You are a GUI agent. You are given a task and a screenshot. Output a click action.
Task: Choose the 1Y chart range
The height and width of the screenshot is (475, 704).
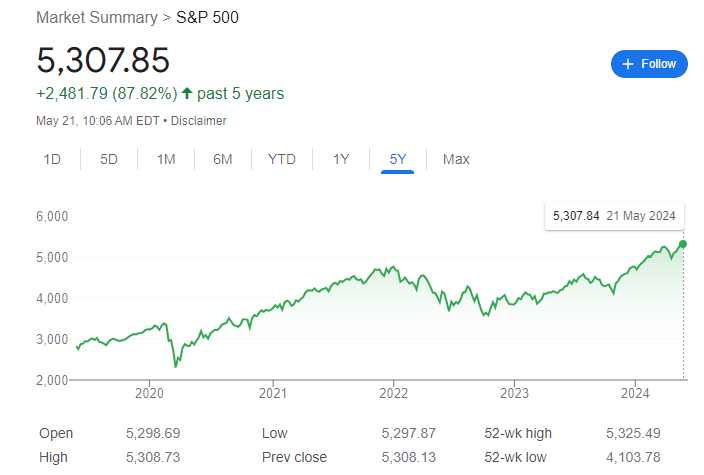pyautogui.click(x=341, y=159)
